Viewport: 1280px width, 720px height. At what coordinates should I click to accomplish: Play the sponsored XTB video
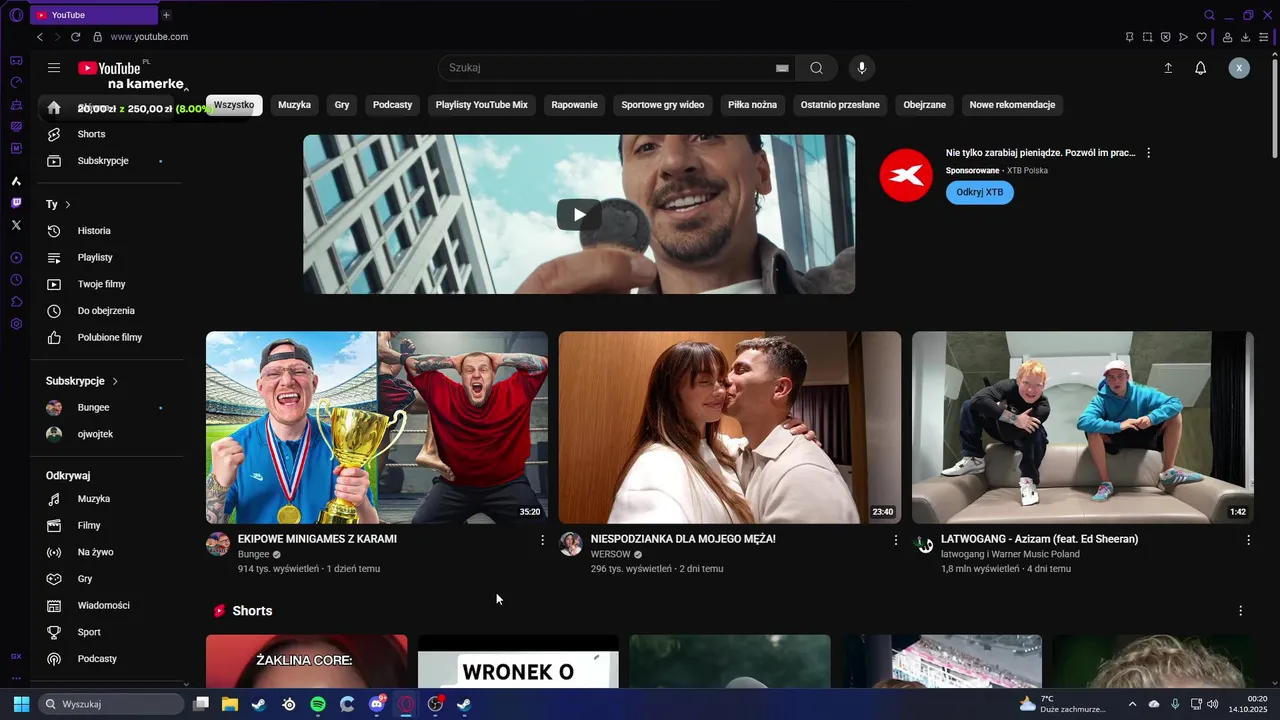[579, 214]
